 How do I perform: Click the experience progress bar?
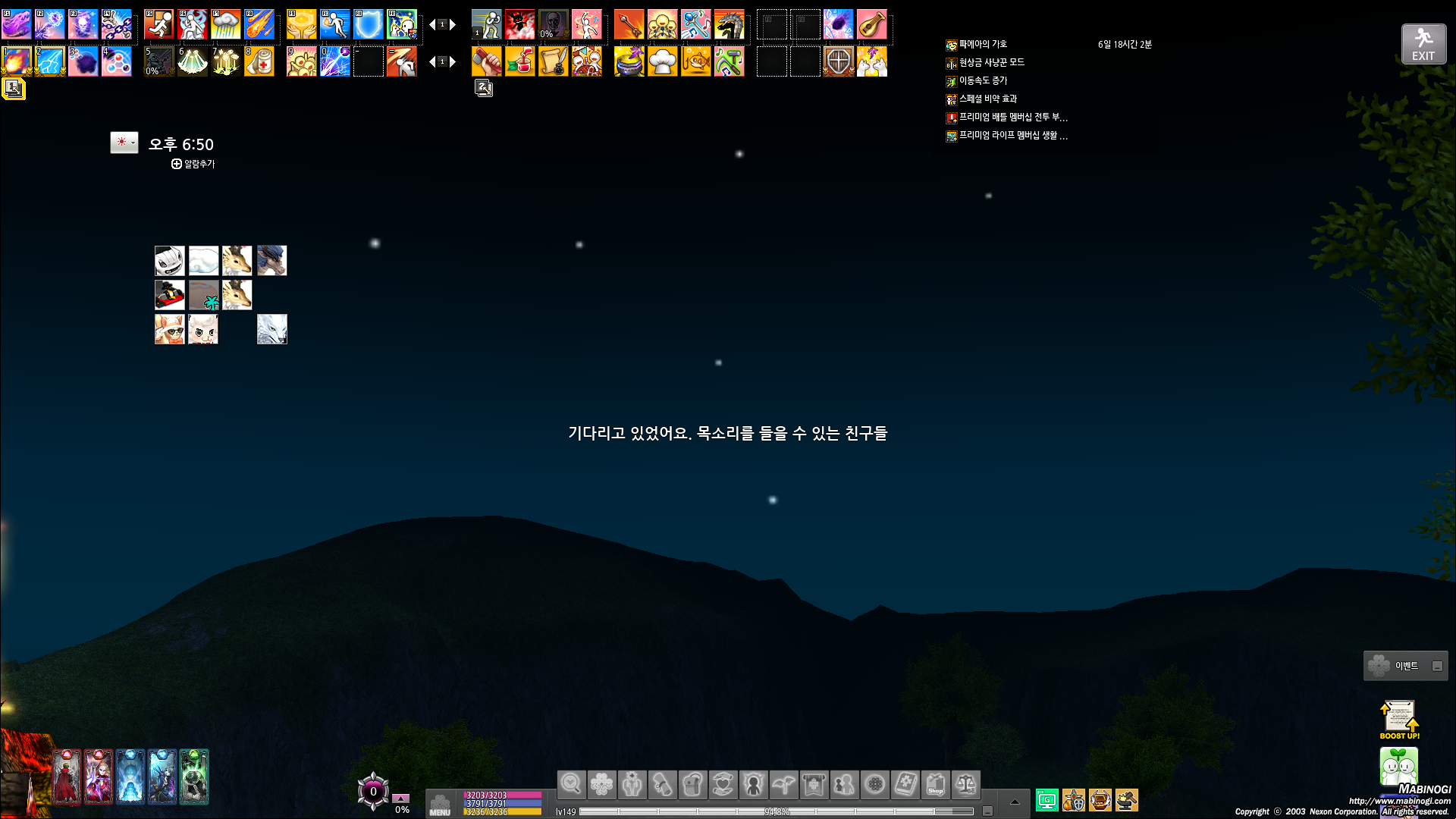[x=776, y=811]
